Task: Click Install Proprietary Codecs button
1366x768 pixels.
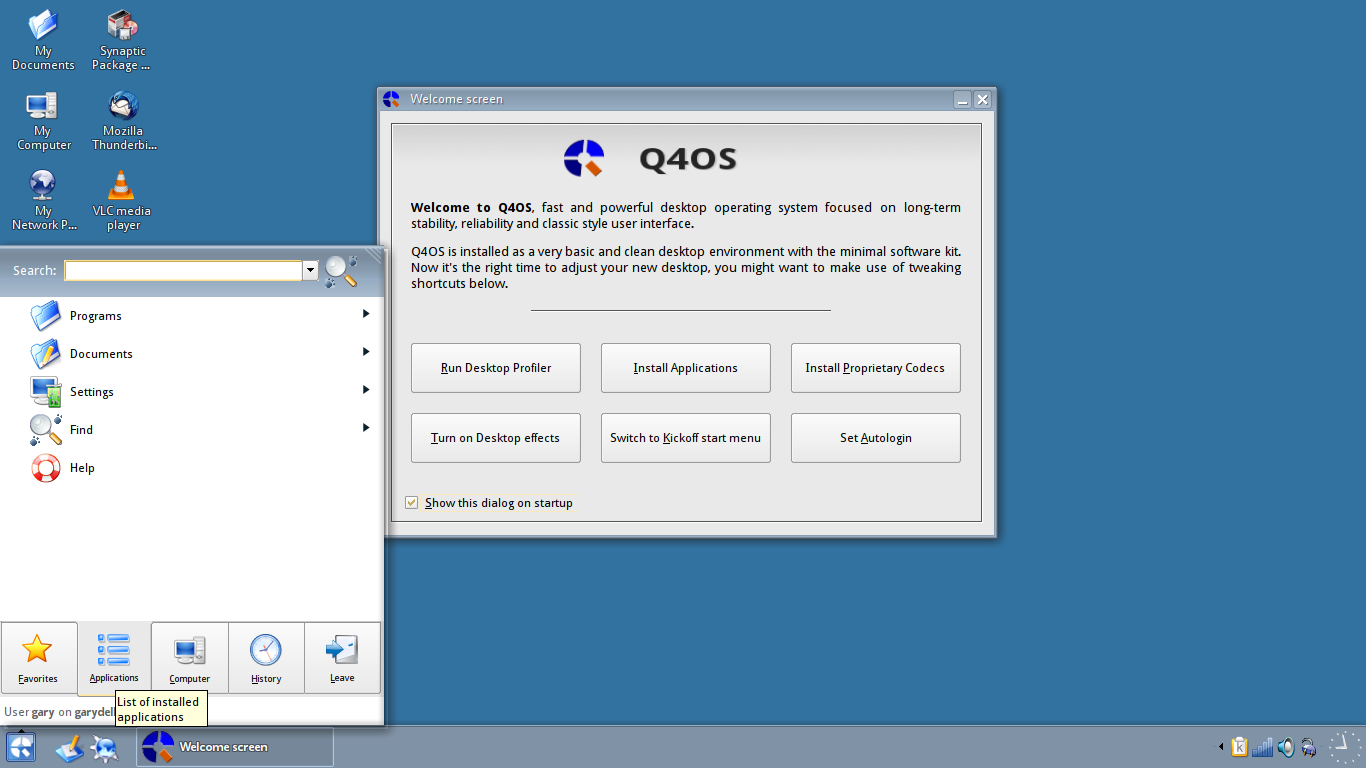Action: click(x=876, y=368)
